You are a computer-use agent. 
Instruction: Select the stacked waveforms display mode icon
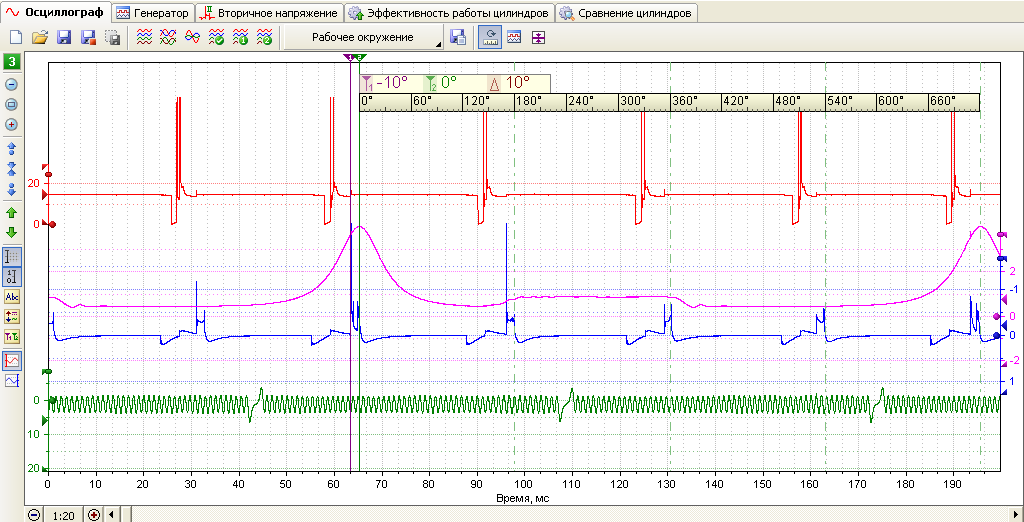(144, 38)
